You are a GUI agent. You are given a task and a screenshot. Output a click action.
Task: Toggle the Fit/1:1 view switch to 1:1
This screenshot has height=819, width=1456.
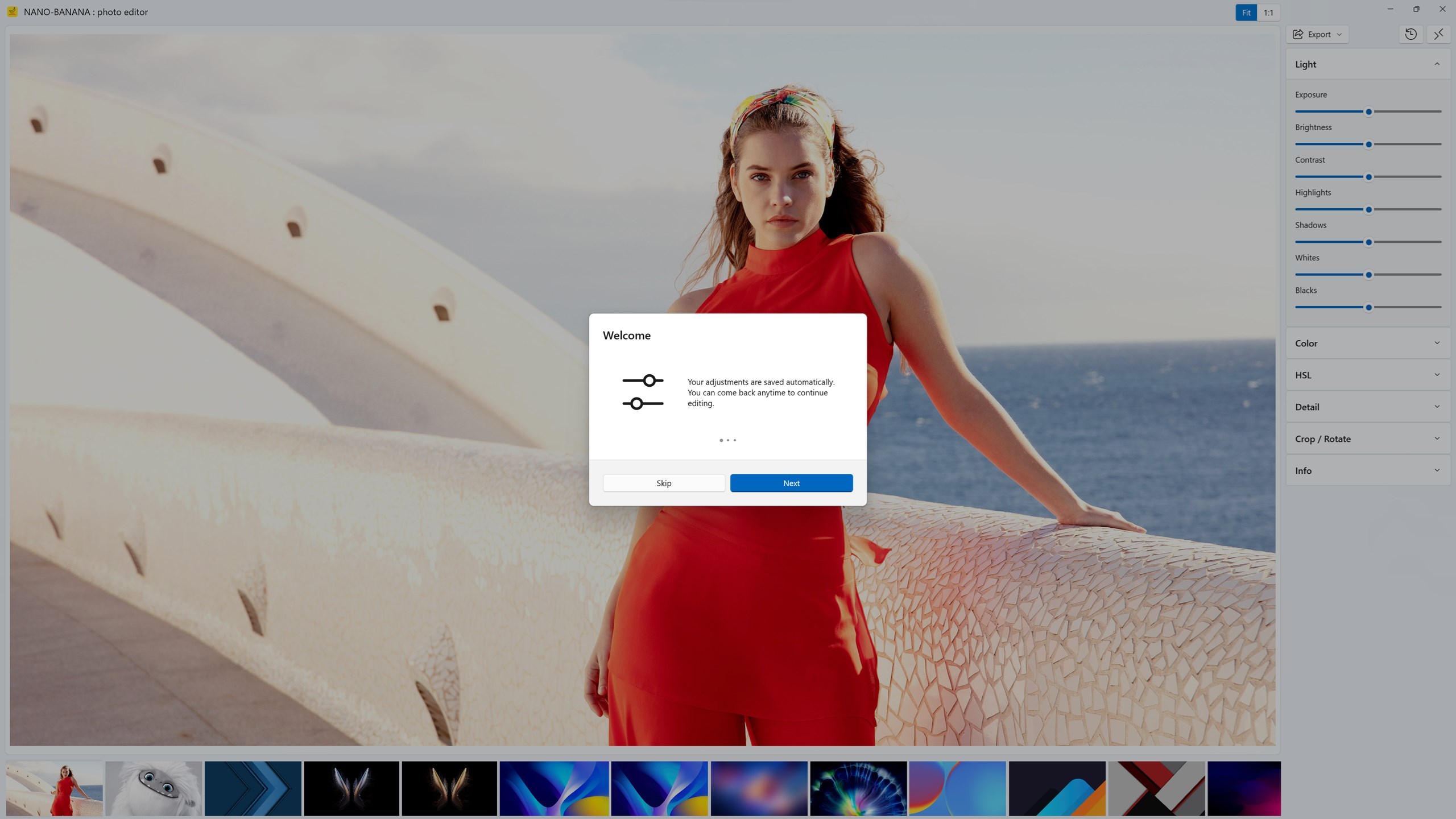pyautogui.click(x=1269, y=12)
